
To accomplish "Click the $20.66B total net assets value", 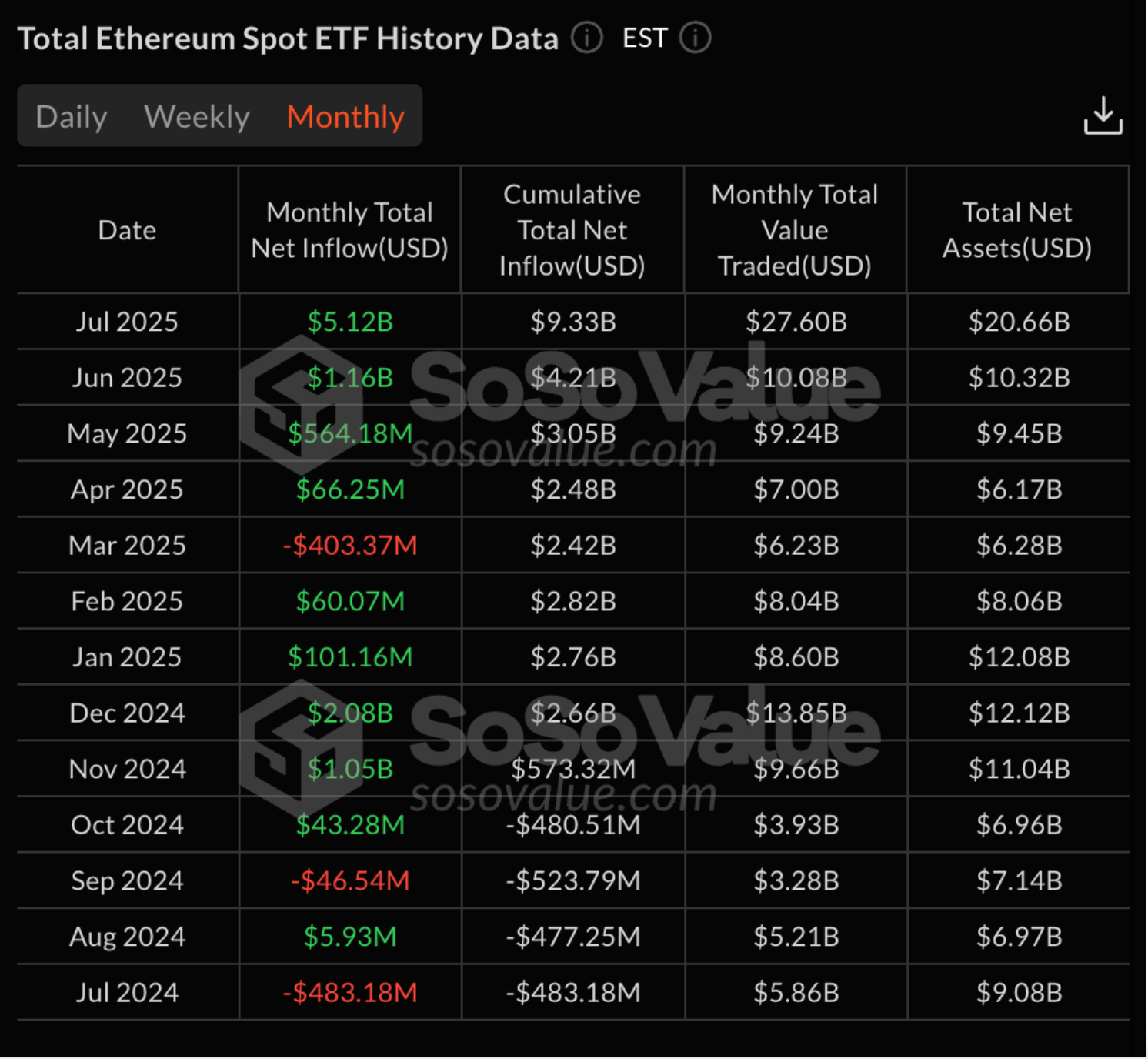I will pos(1019,322).
